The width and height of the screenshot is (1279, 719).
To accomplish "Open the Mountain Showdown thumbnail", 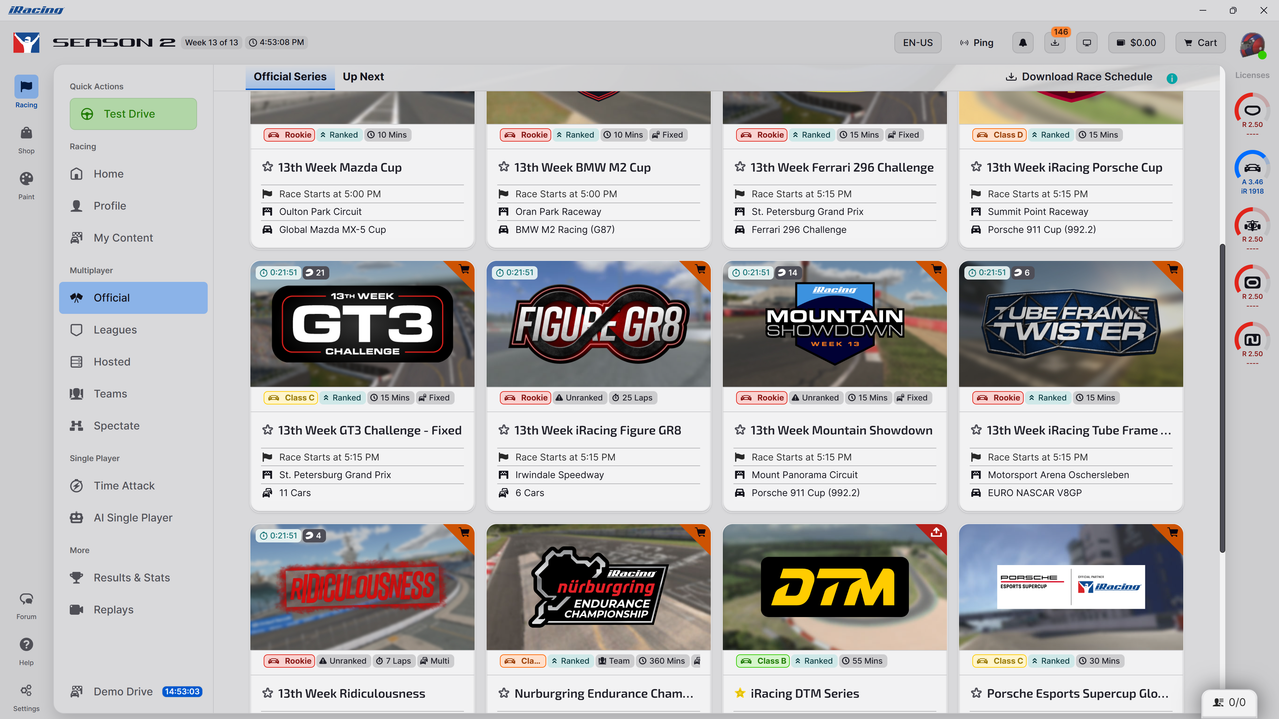I will [x=834, y=324].
